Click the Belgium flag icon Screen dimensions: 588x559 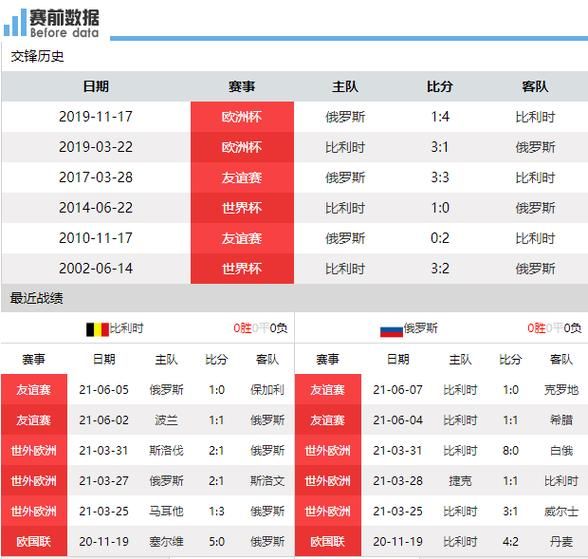(98, 330)
